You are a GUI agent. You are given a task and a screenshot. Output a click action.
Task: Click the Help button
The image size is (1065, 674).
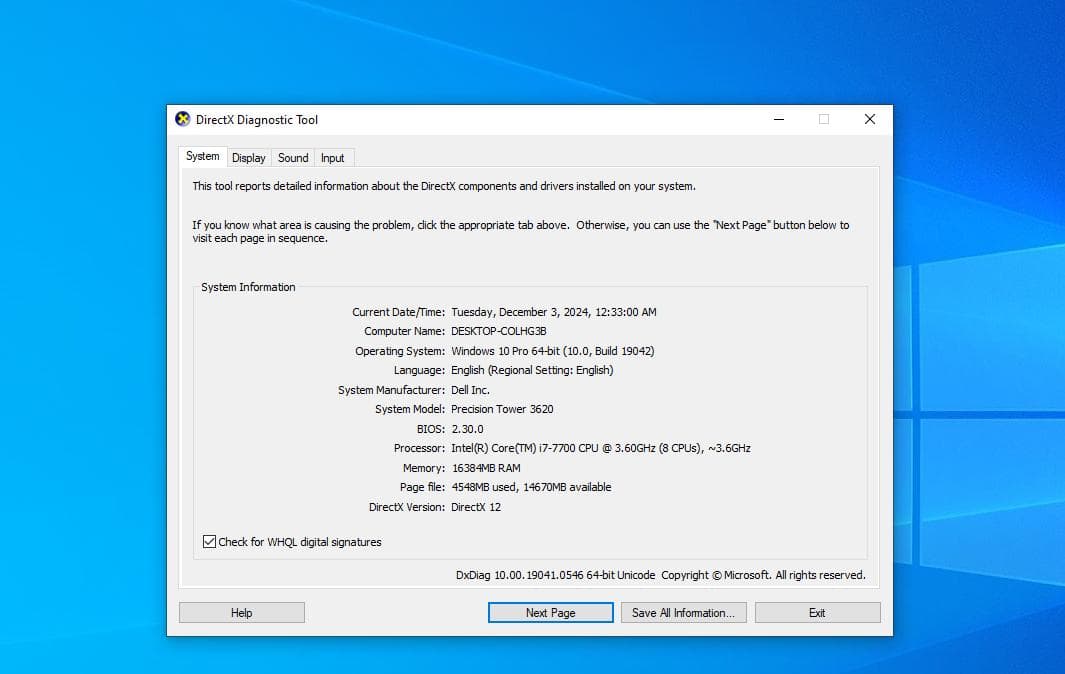pyautogui.click(x=241, y=612)
